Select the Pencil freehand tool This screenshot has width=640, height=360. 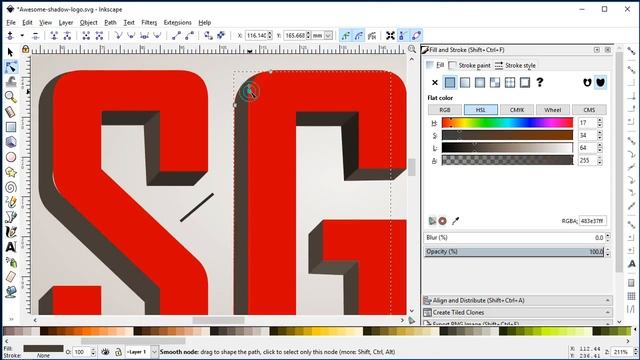11,202
